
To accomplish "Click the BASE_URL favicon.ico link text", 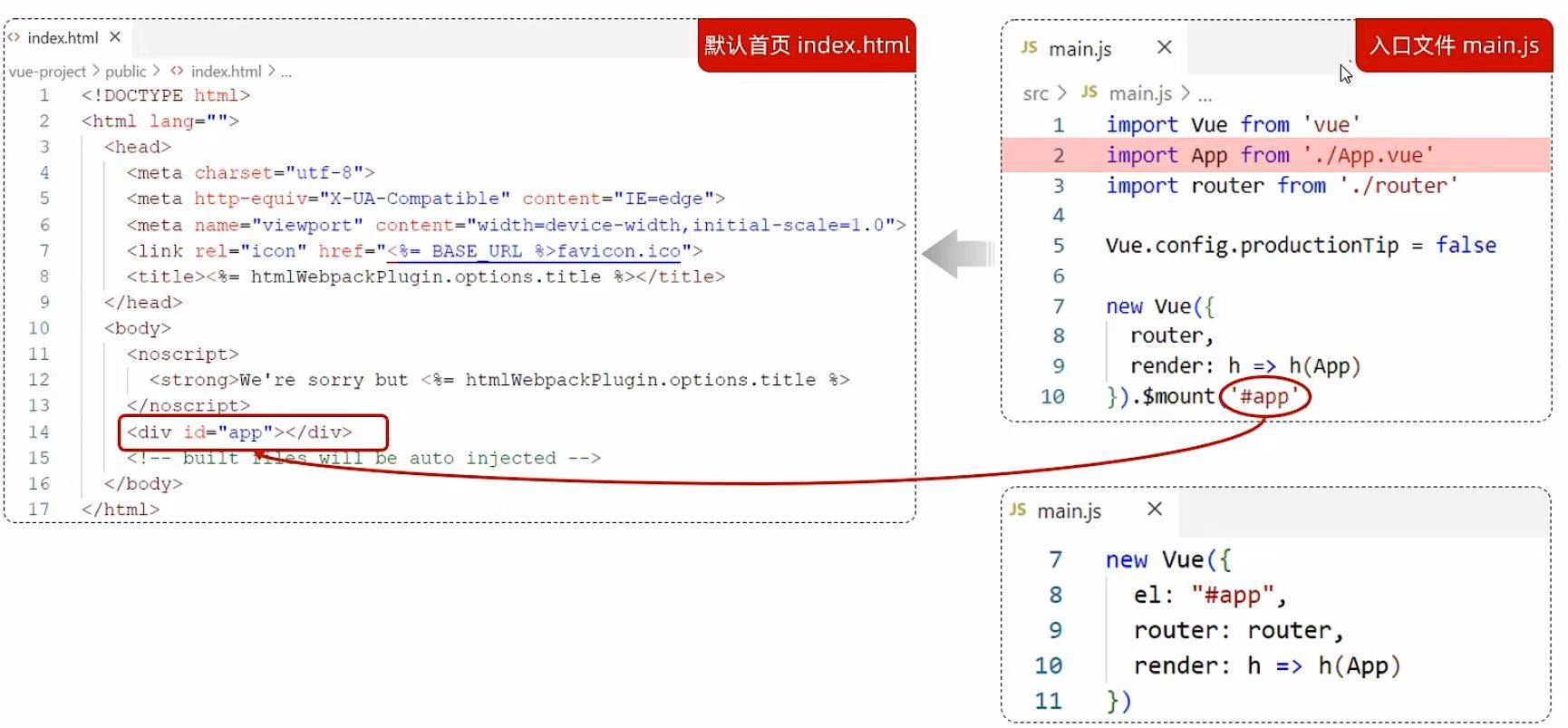I will [533, 250].
